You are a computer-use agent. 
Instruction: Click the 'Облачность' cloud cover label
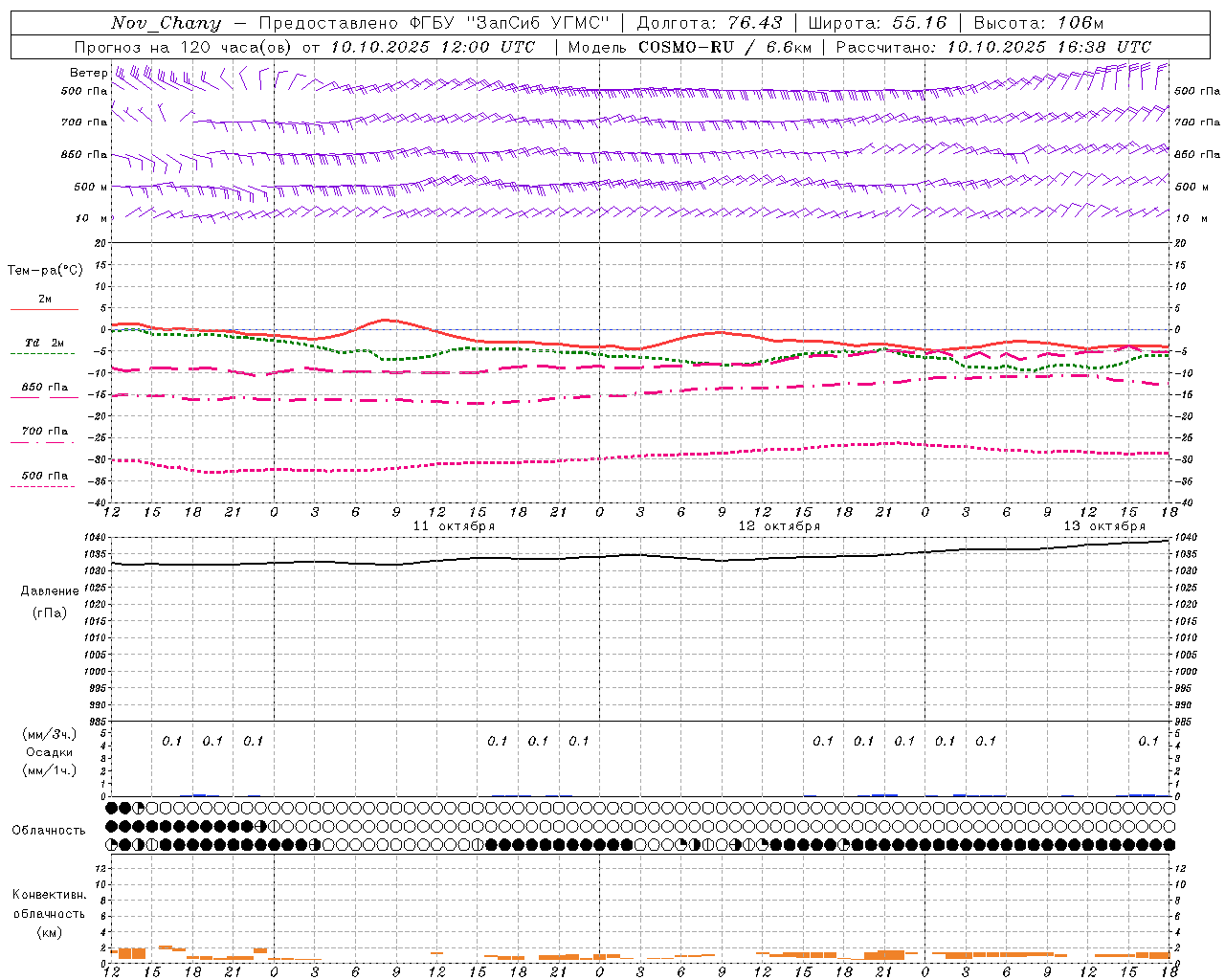point(49,831)
